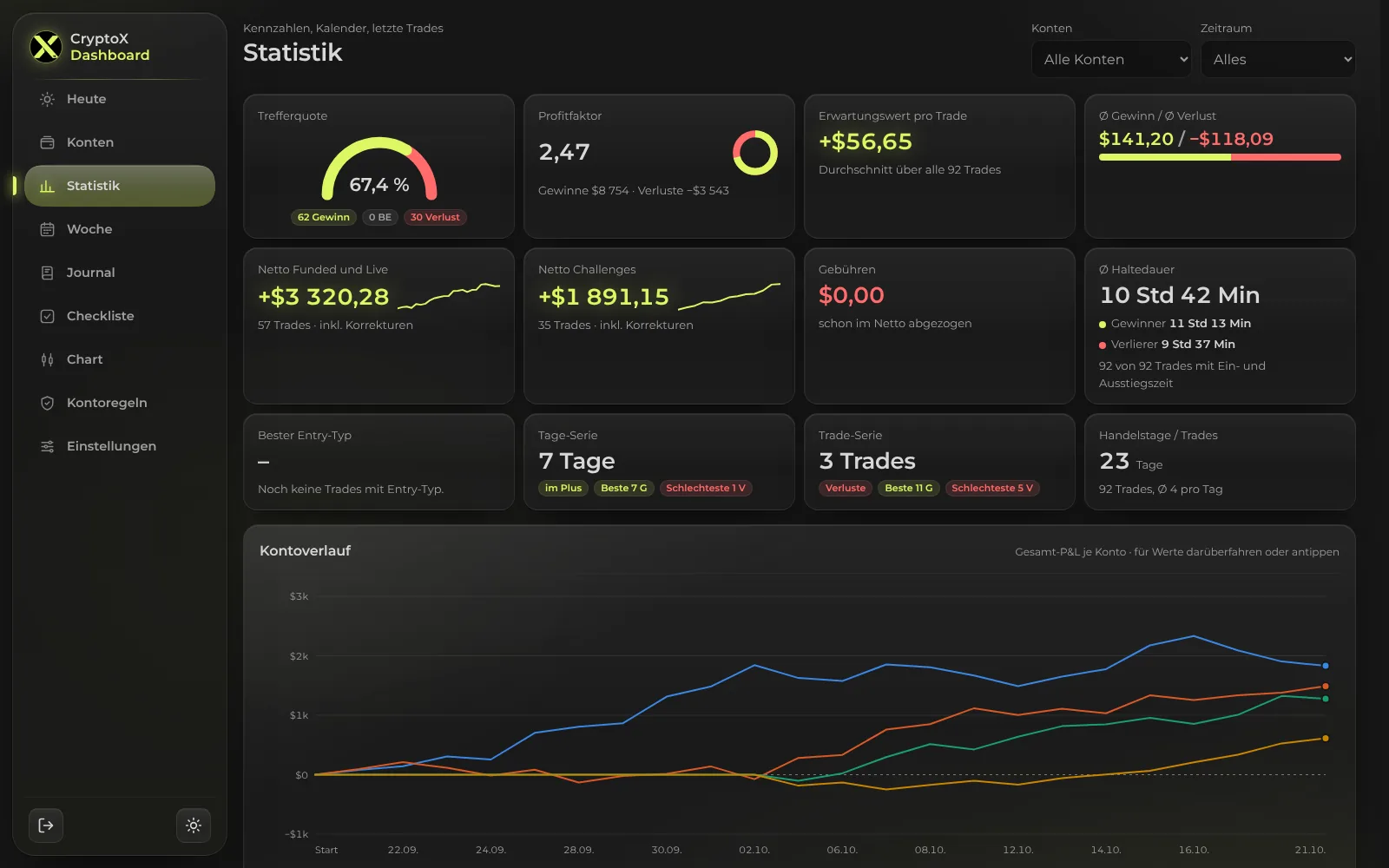Image resolution: width=1389 pixels, height=868 pixels.
Task: Click the Beste 11 G badge
Action: (909, 488)
